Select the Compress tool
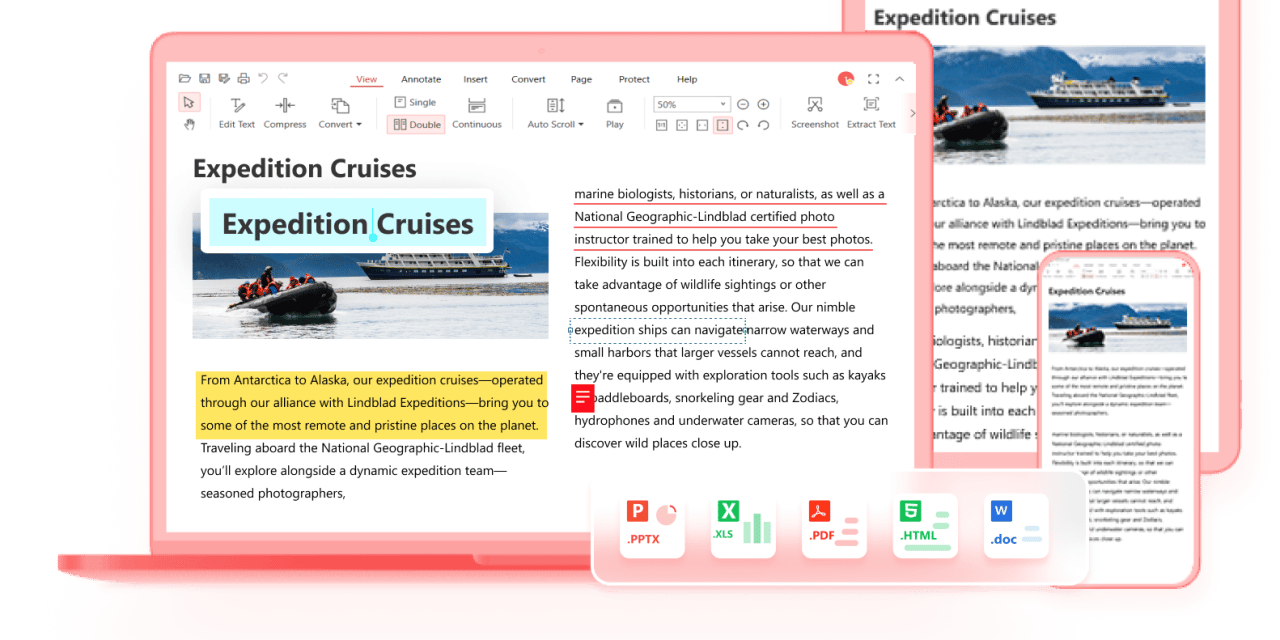 click(285, 112)
